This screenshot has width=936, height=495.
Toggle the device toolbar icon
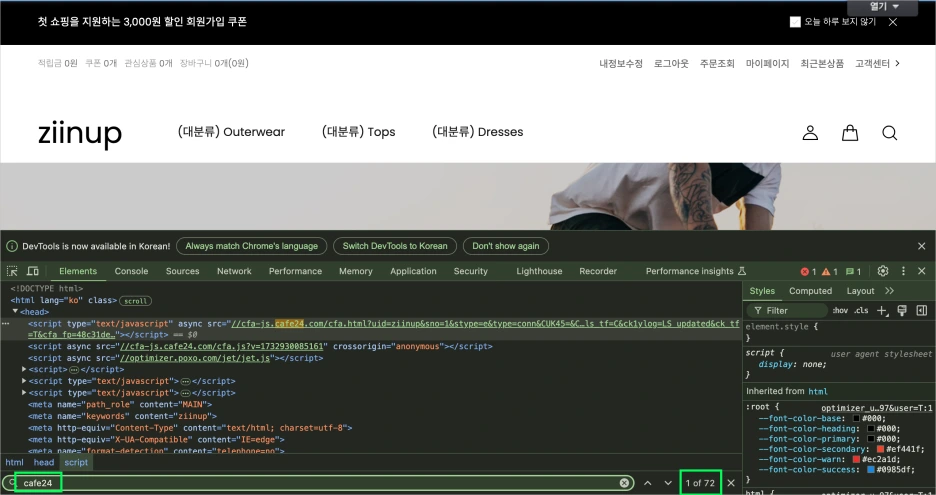33,271
